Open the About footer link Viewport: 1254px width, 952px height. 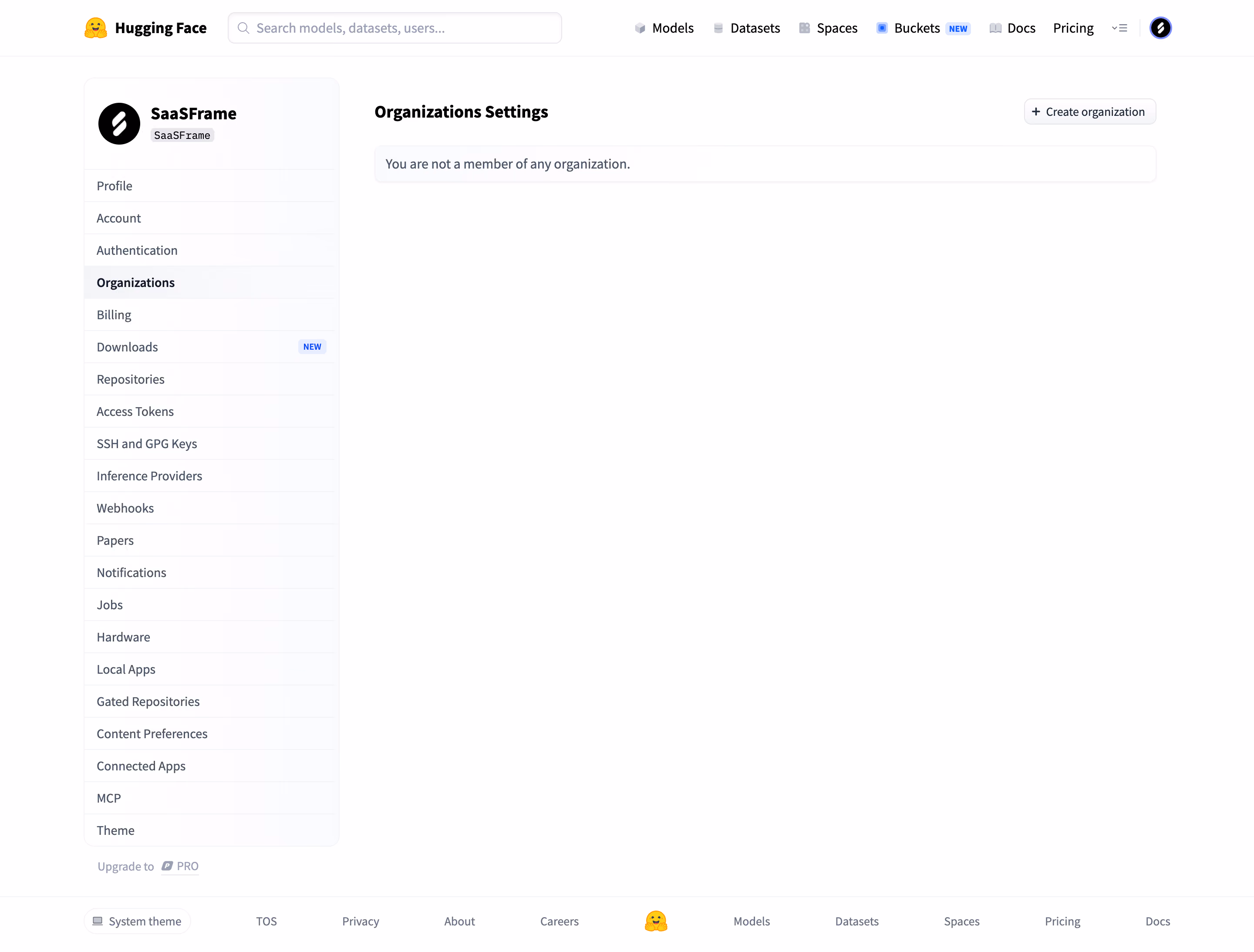[x=459, y=922]
